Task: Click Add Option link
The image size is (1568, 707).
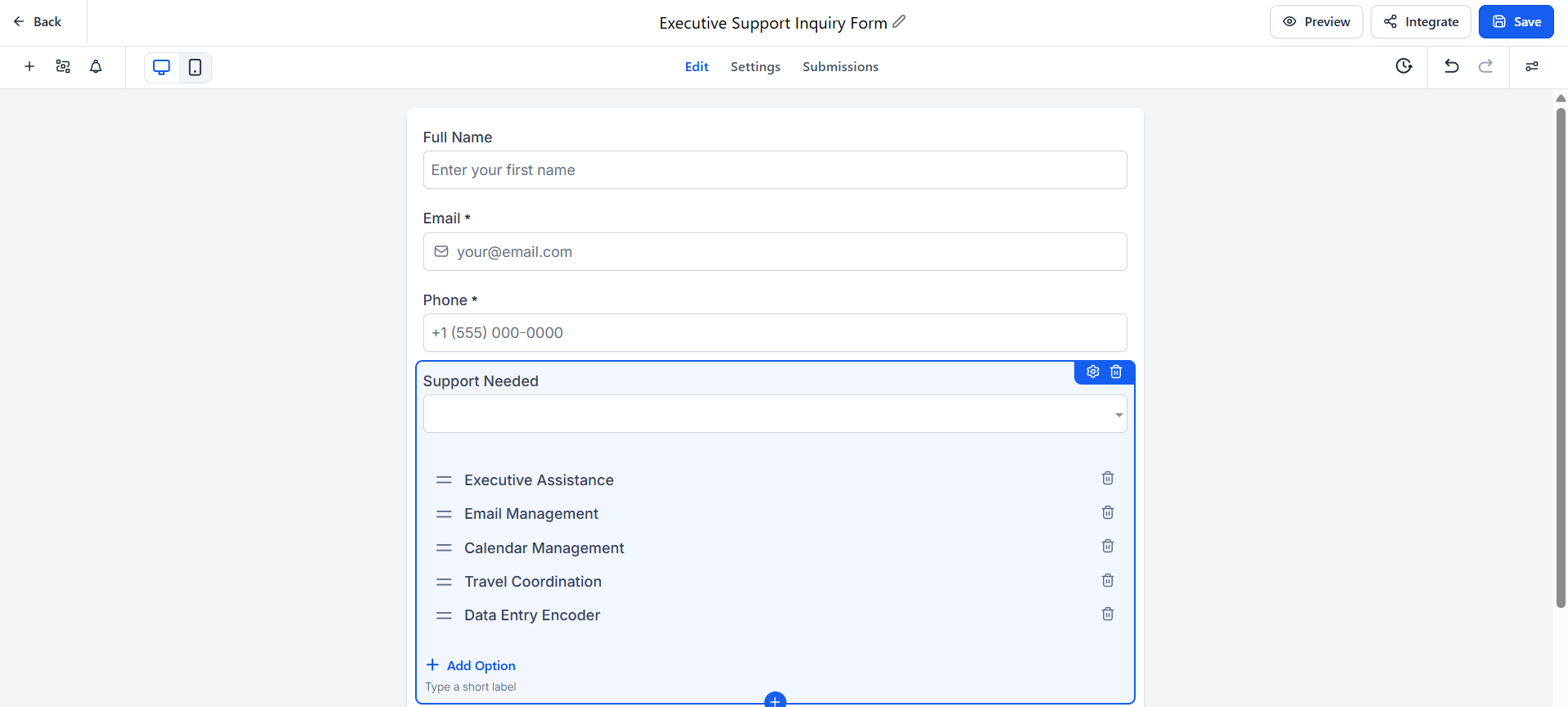Action: pos(471,665)
